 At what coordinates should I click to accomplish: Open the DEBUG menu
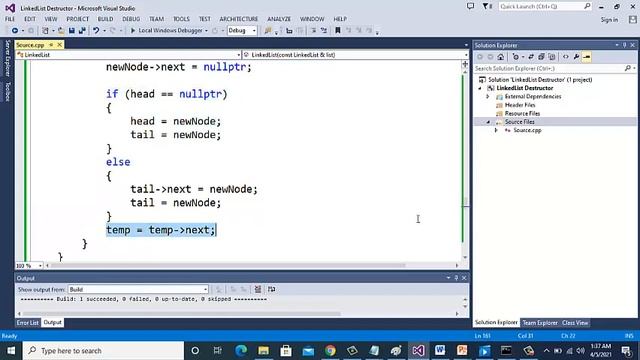(131, 19)
